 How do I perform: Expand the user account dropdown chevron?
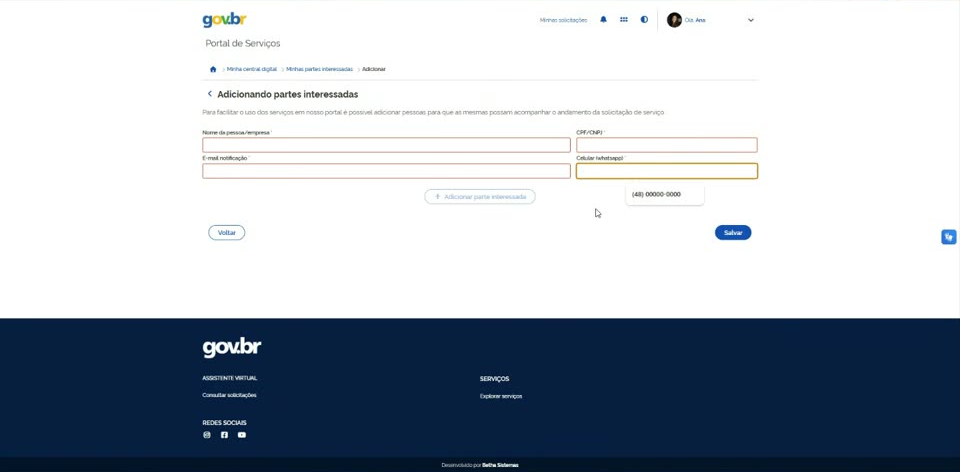pos(751,20)
